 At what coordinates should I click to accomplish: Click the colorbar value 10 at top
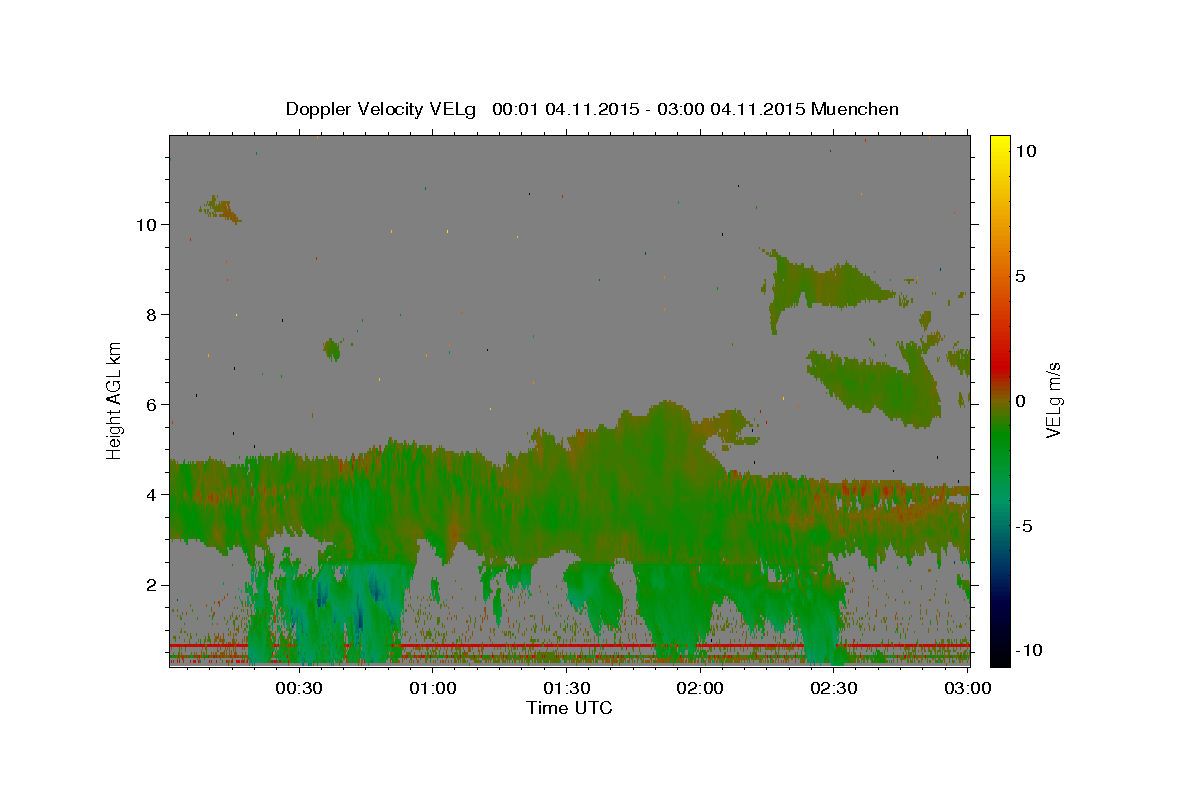coord(1025,150)
